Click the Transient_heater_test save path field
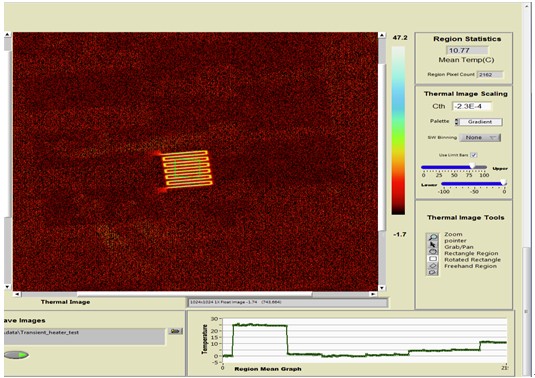 84,336
